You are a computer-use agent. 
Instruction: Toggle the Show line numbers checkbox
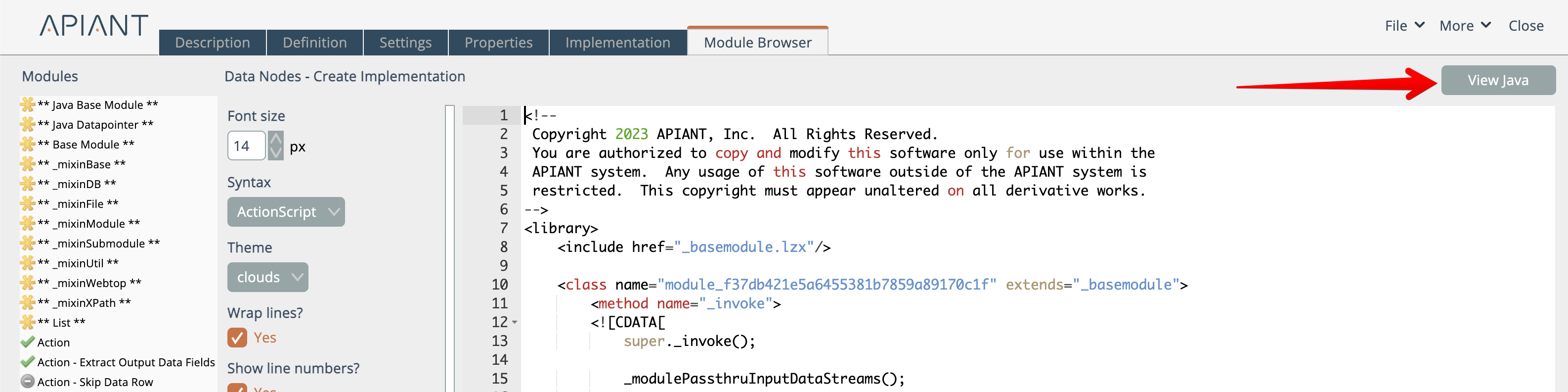pos(237,387)
